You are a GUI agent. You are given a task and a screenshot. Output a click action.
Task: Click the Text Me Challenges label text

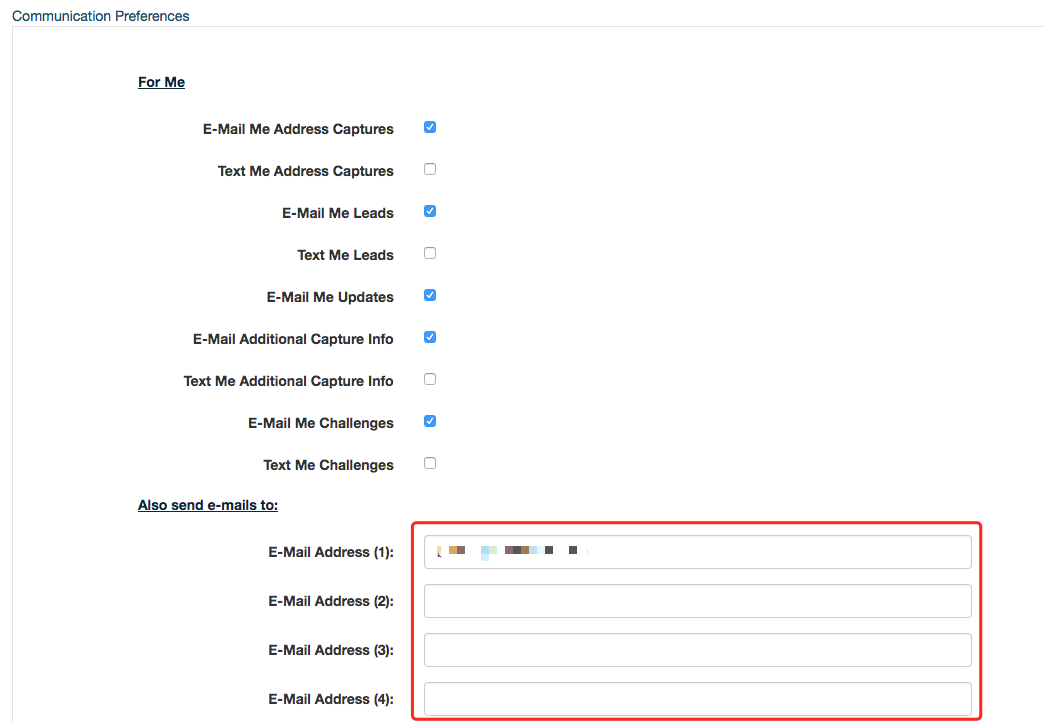click(x=328, y=465)
